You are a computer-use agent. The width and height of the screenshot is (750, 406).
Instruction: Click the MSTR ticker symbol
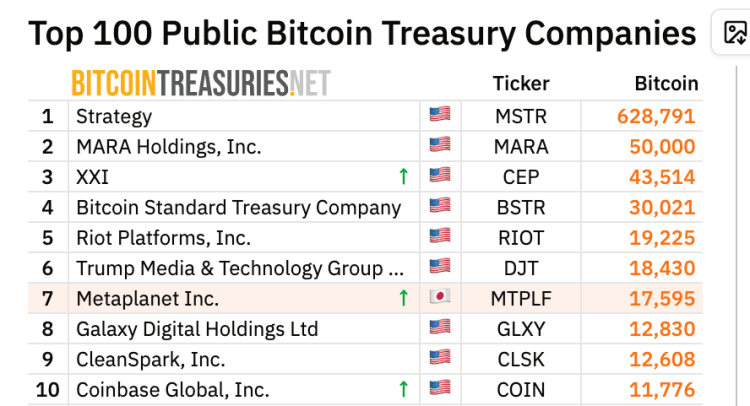coord(521,116)
